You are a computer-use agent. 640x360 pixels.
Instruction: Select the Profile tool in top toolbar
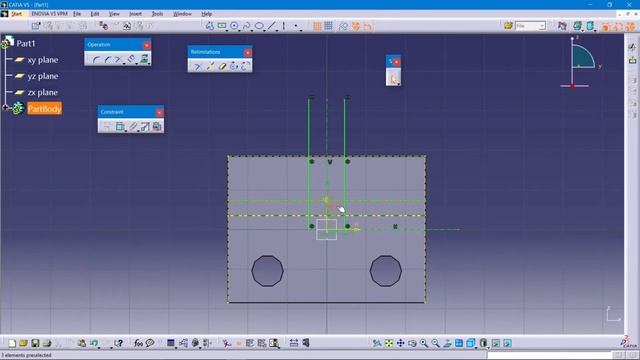pos(209,26)
